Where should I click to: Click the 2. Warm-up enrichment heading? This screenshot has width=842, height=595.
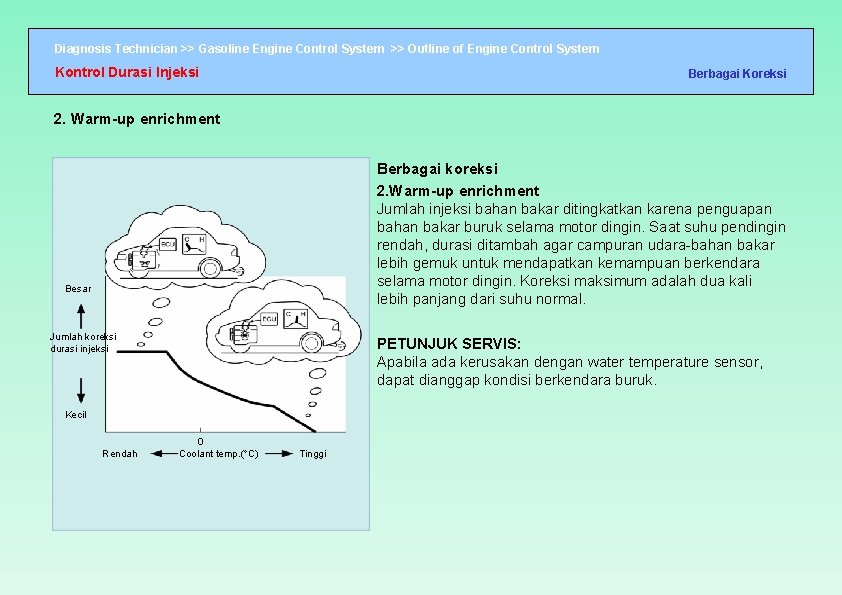pos(137,119)
